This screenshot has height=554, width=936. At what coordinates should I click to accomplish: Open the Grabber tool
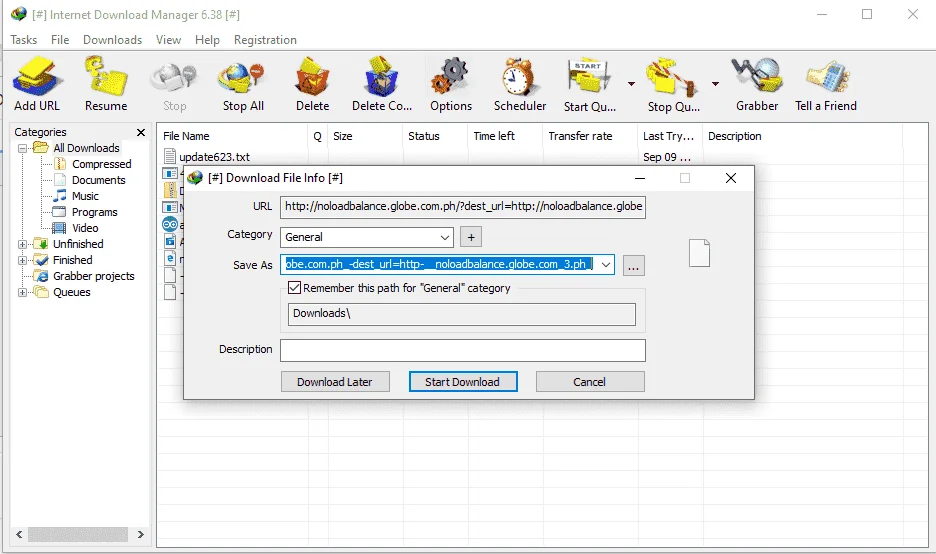point(756,76)
